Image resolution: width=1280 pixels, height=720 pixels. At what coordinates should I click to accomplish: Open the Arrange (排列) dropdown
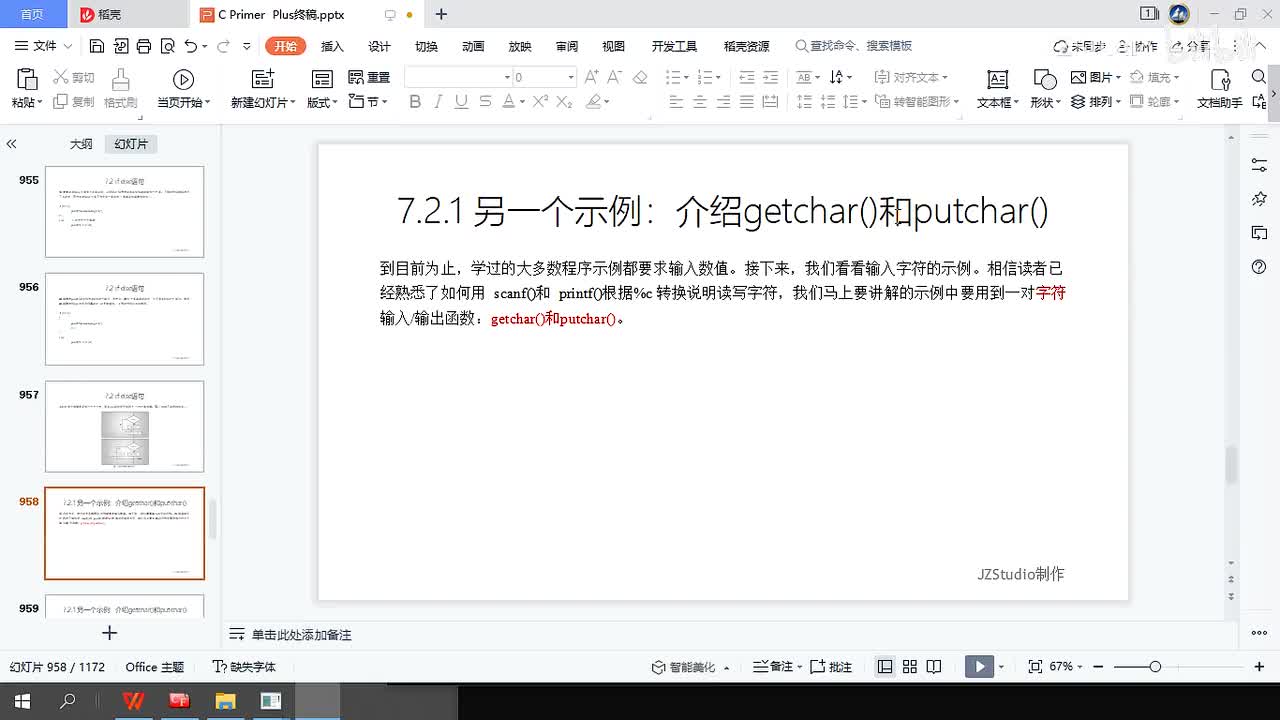[1094, 102]
